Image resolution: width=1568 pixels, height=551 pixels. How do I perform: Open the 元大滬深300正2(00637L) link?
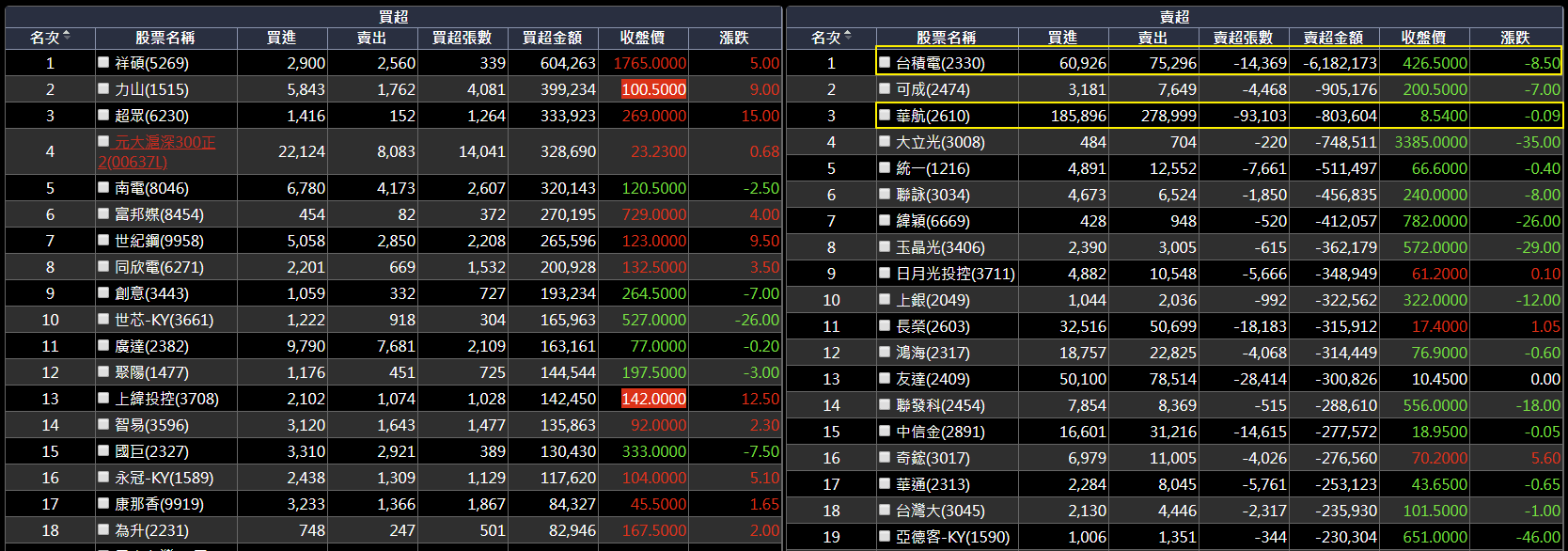(157, 151)
